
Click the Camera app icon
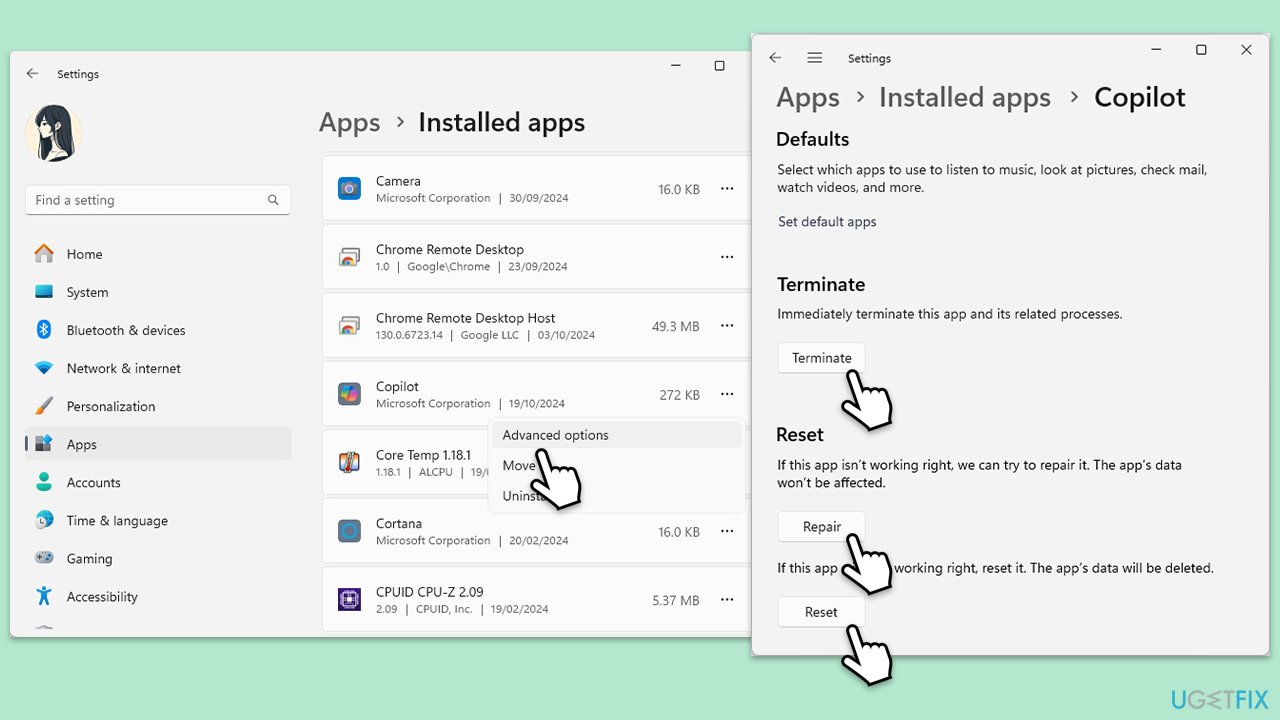click(x=349, y=188)
